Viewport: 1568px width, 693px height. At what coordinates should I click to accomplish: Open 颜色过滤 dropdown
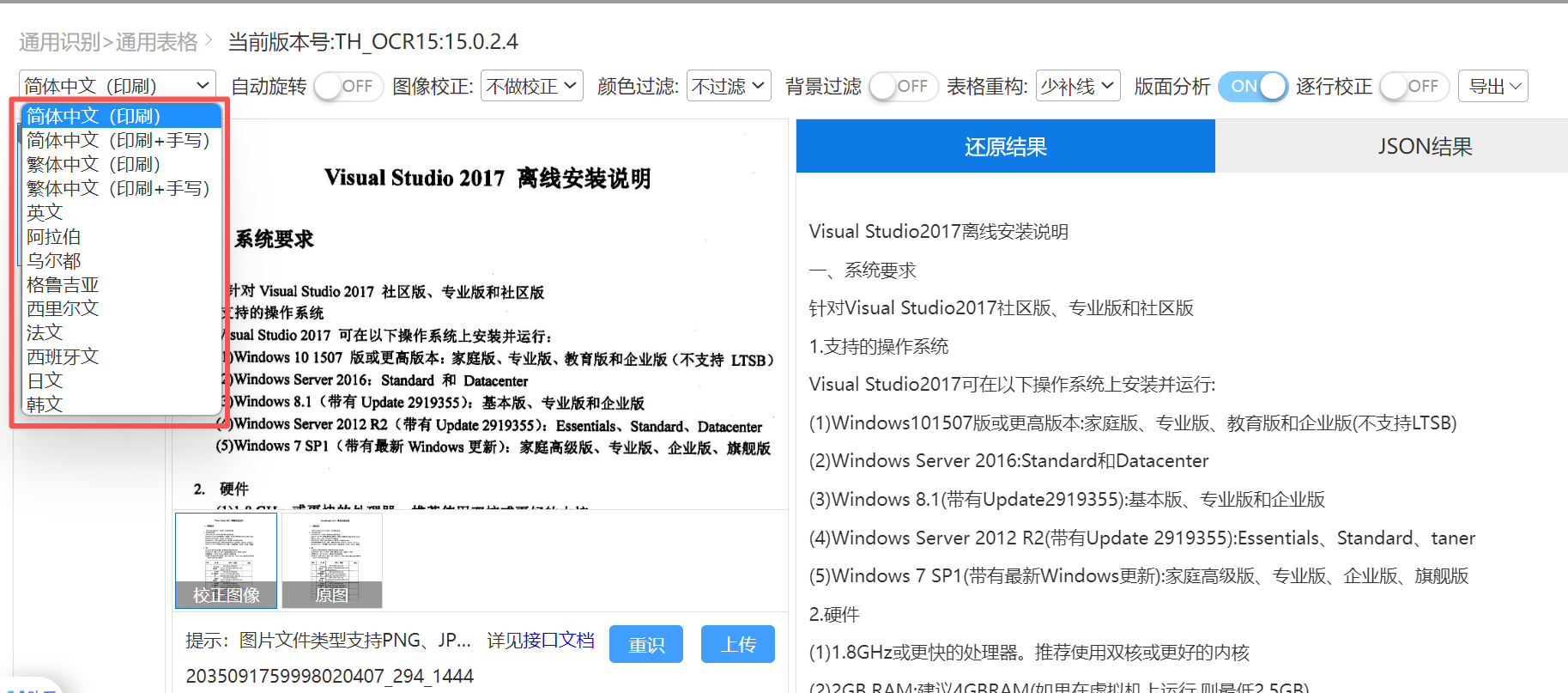729,86
